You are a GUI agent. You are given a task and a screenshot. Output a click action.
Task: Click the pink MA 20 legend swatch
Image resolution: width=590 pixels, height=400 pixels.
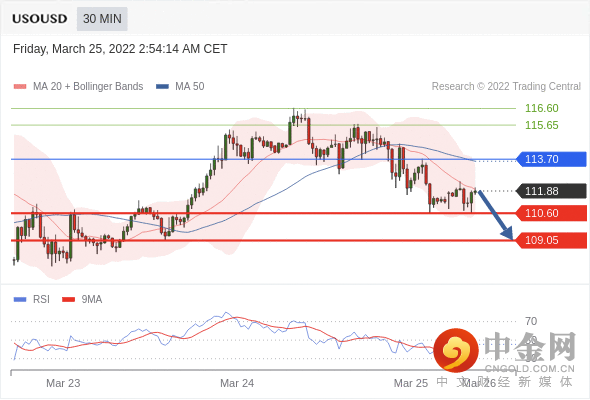20,87
